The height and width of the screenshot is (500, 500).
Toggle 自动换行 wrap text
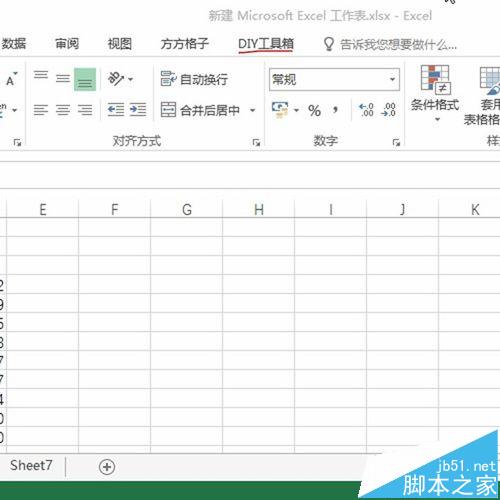click(194, 79)
